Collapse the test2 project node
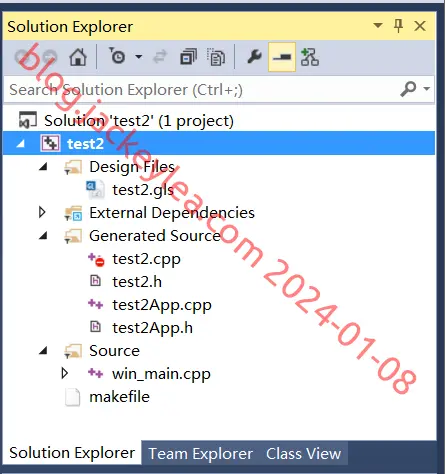The height and width of the screenshot is (474, 445). 21,144
